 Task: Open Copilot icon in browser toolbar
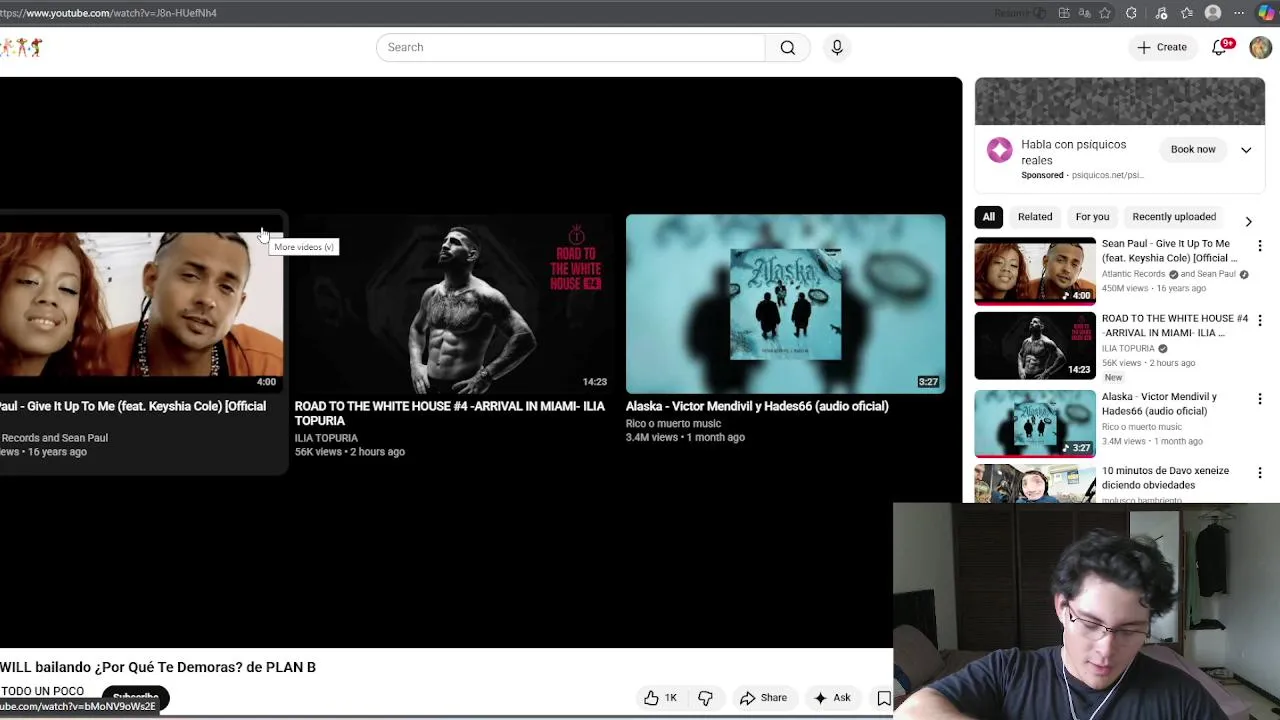(1267, 12)
